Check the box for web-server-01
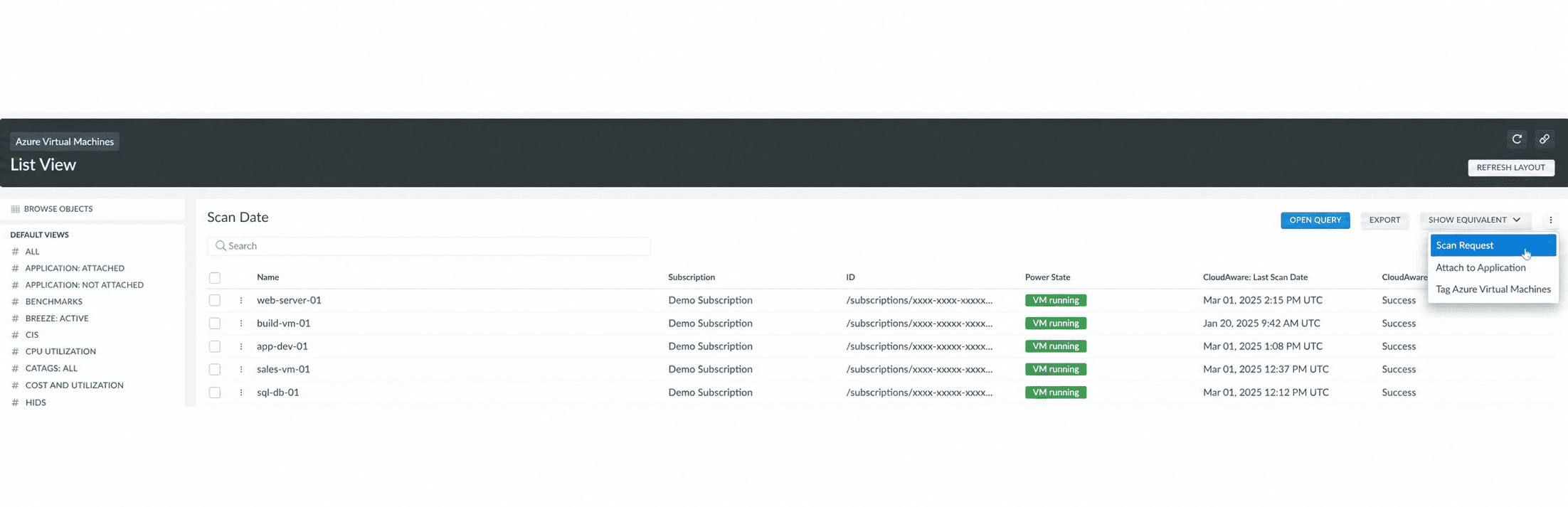Image resolution: width=1568 pixels, height=507 pixels. click(215, 301)
